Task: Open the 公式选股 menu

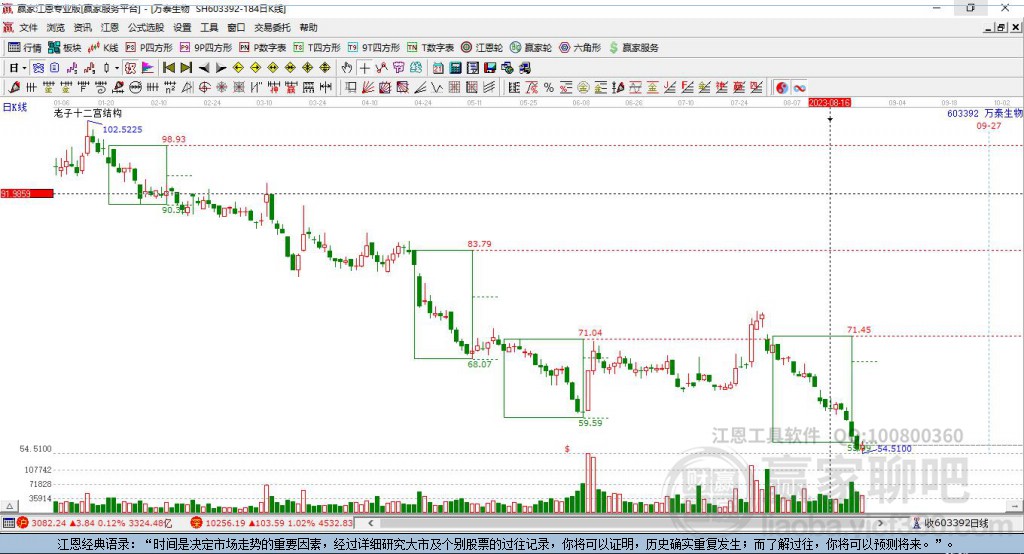Action: pos(146,27)
